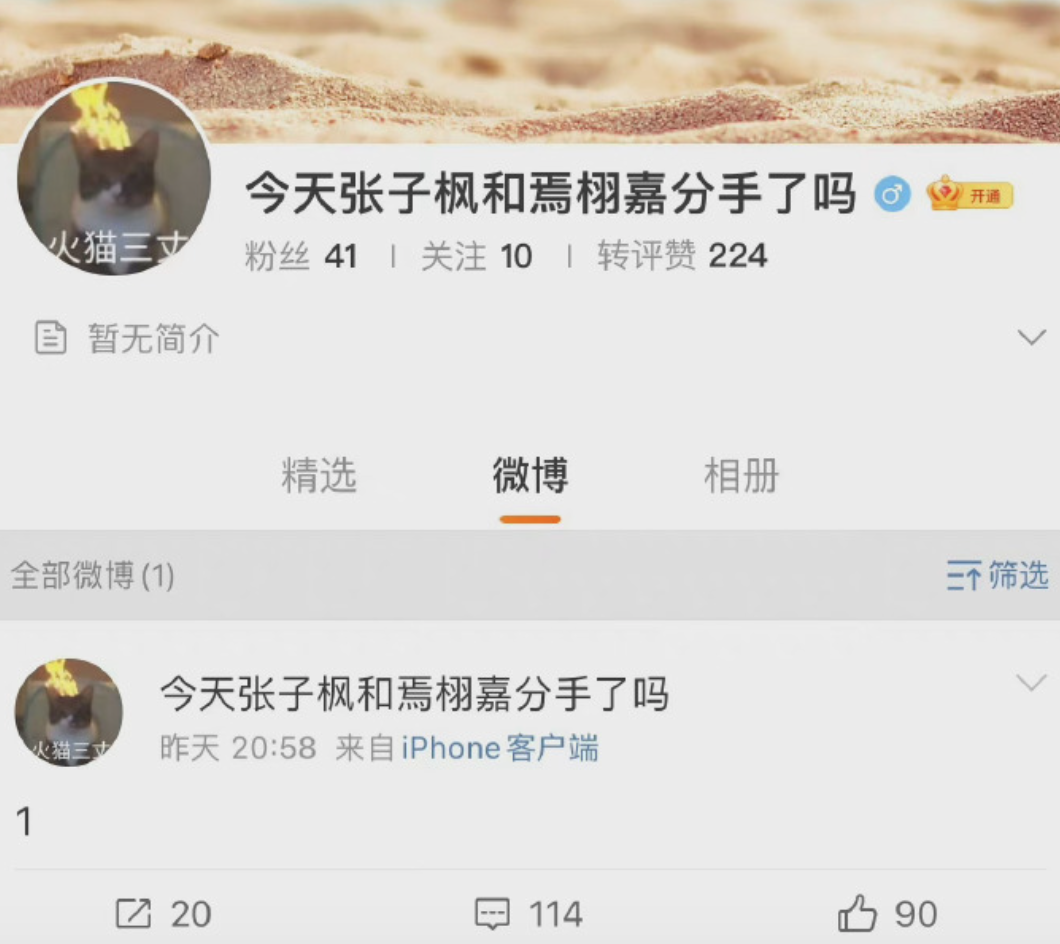Switch to the 精选 tab

[x=318, y=475]
